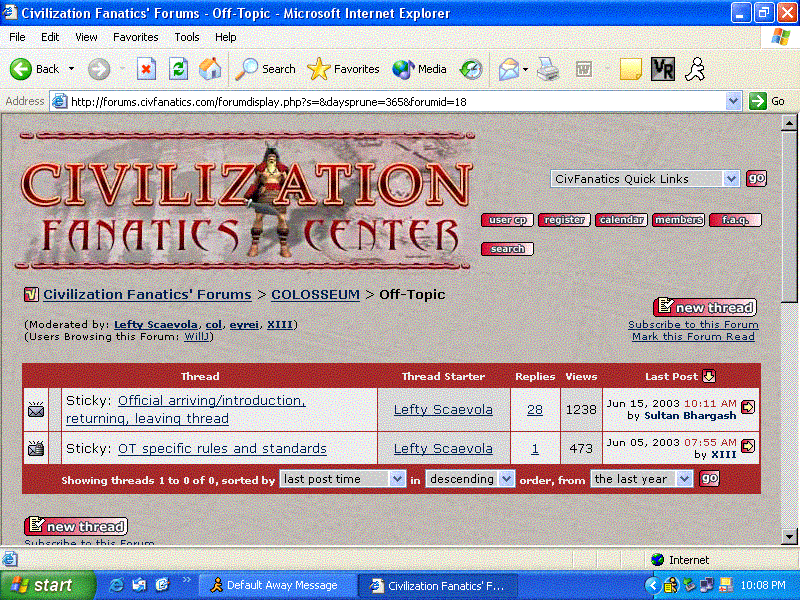Click the VR toolbar icon
This screenshot has height=600, width=800.
663,69
